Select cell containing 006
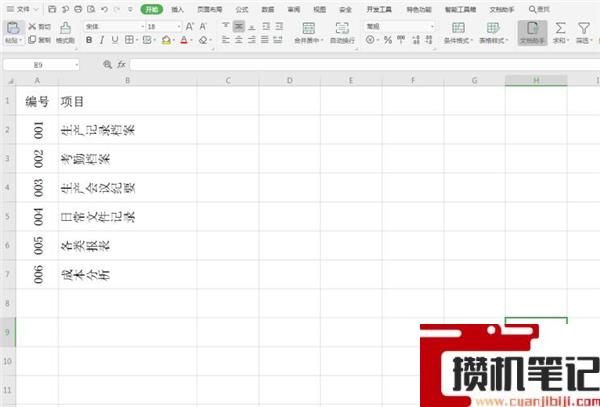This screenshot has height=407, width=600. click(37, 274)
